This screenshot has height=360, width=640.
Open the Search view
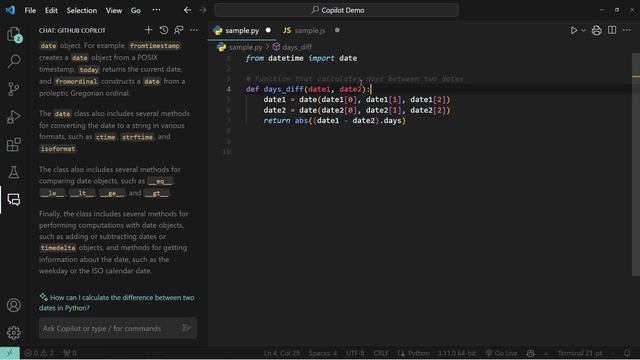pyautogui.click(x=14, y=61)
